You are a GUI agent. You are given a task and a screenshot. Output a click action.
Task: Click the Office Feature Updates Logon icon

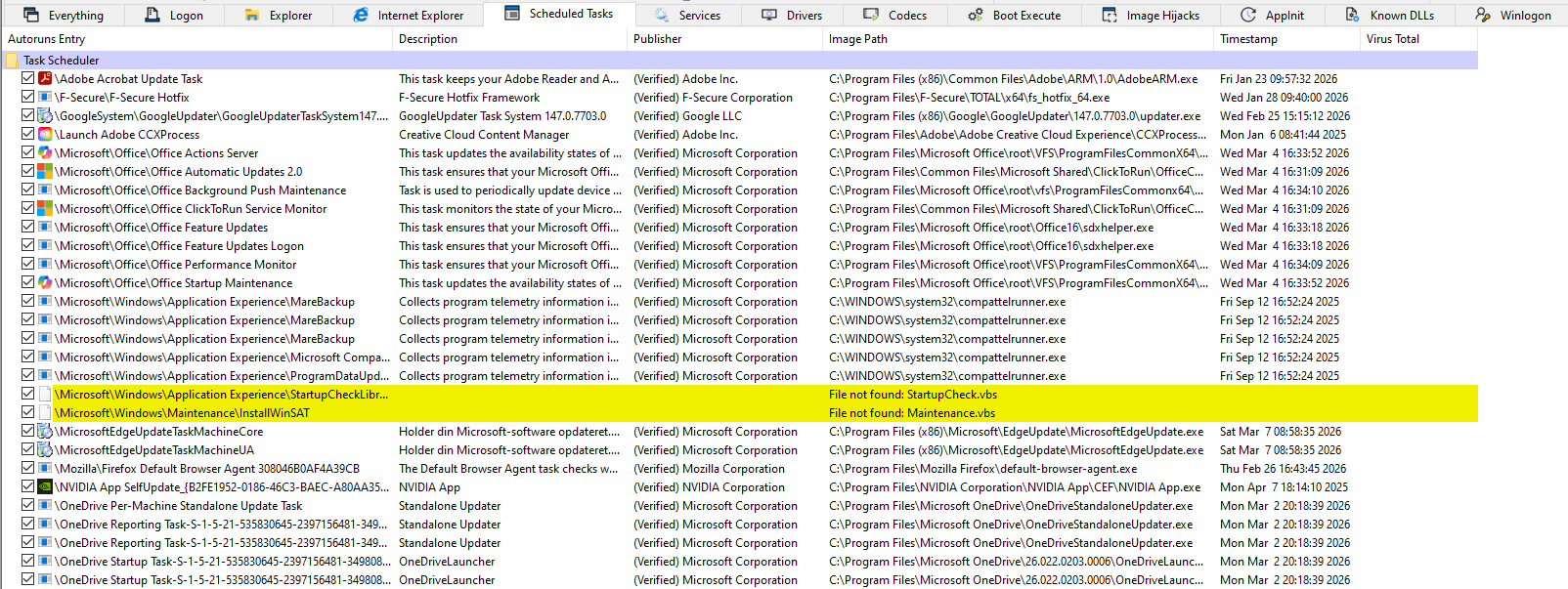pyautogui.click(x=45, y=245)
